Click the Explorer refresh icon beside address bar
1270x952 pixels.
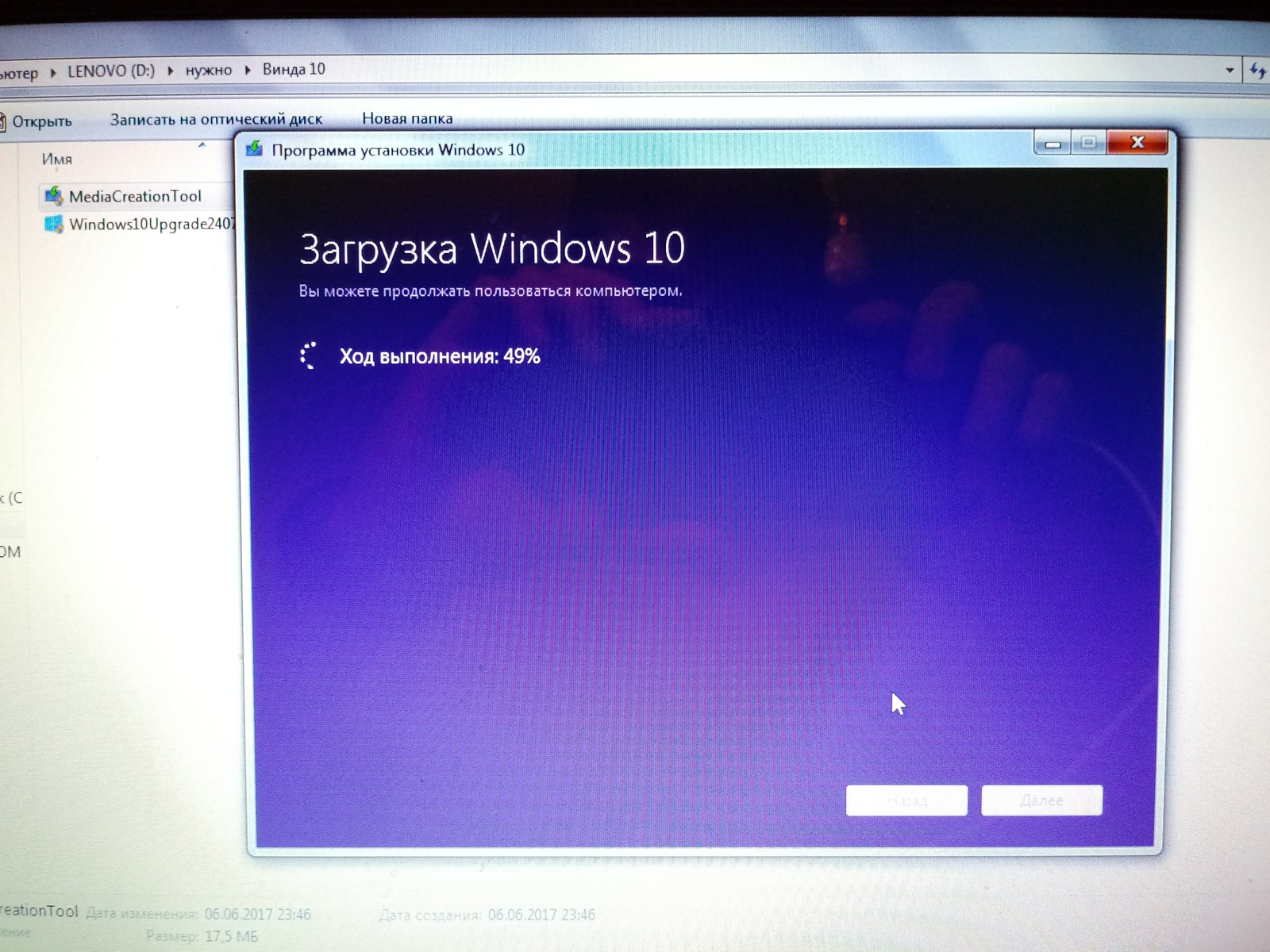coord(1257,70)
